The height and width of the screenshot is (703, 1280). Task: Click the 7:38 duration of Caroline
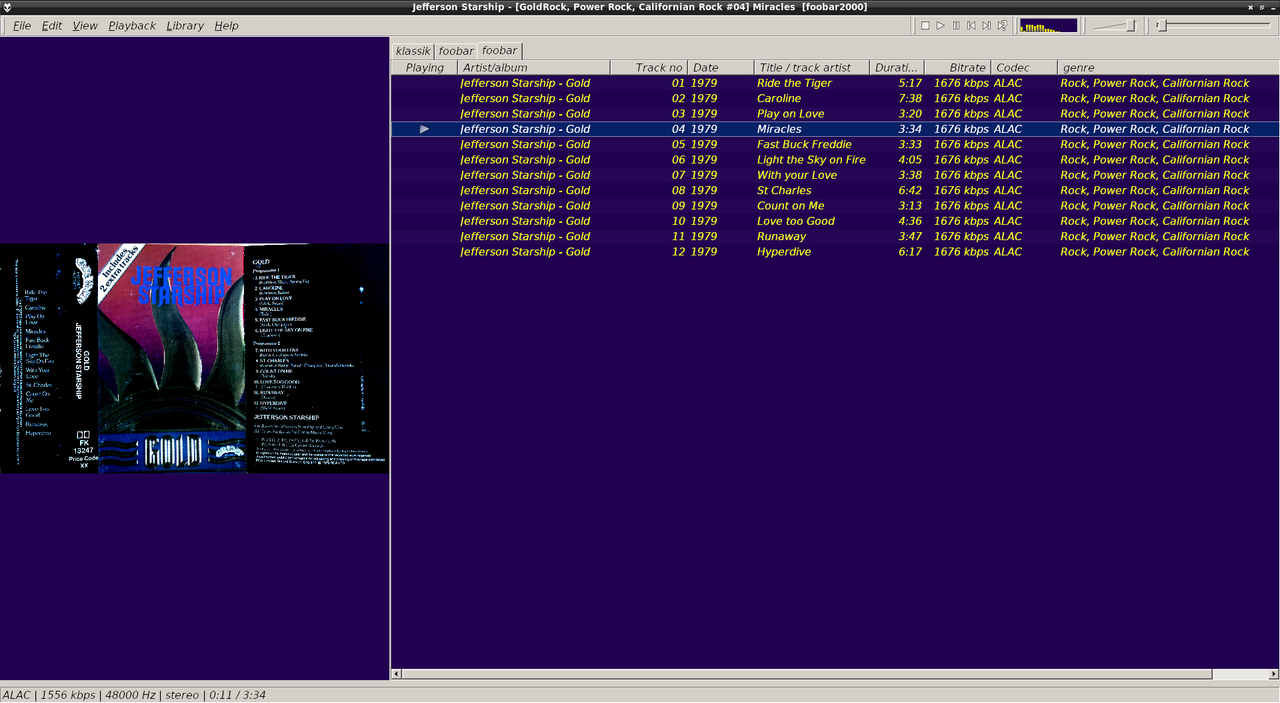point(910,98)
